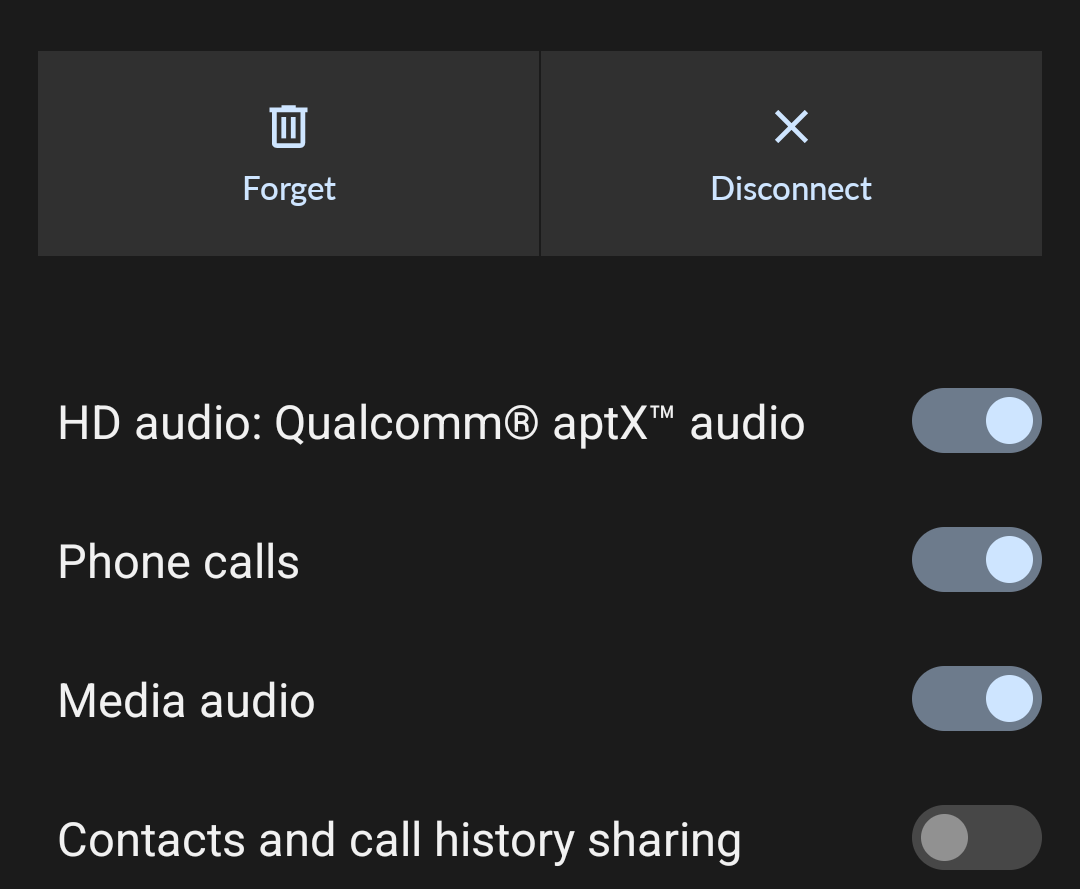Disable the HD audio aptX toggle
Image resolution: width=1080 pixels, height=889 pixels.
pyautogui.click(x=976, y=421)
